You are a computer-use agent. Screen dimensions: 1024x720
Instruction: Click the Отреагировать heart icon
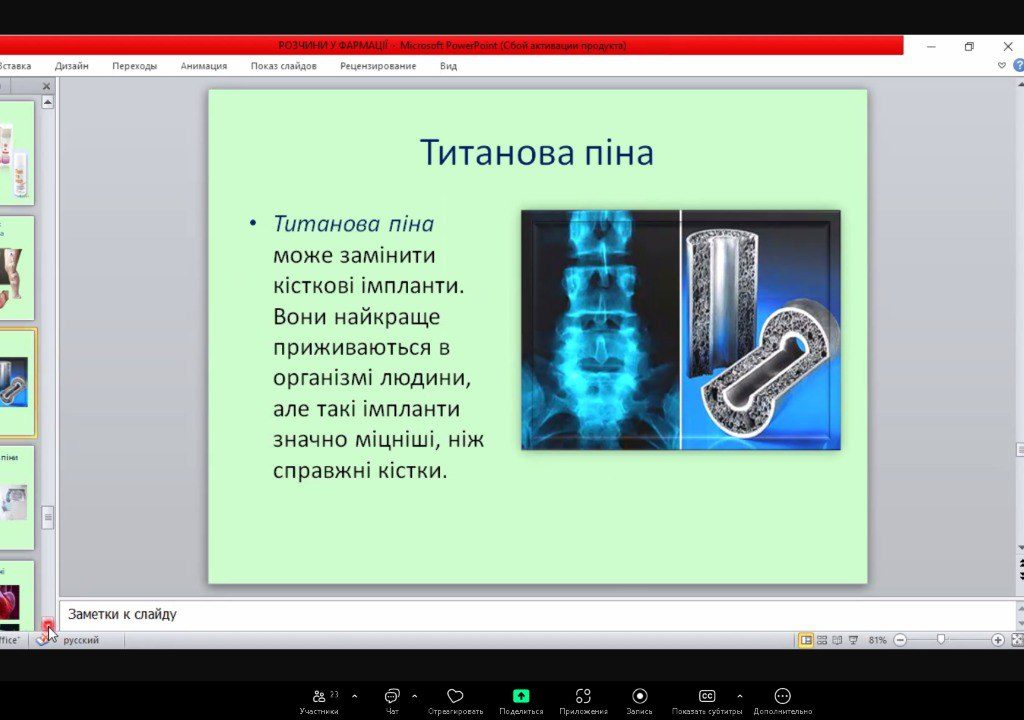tap(455, 696)
